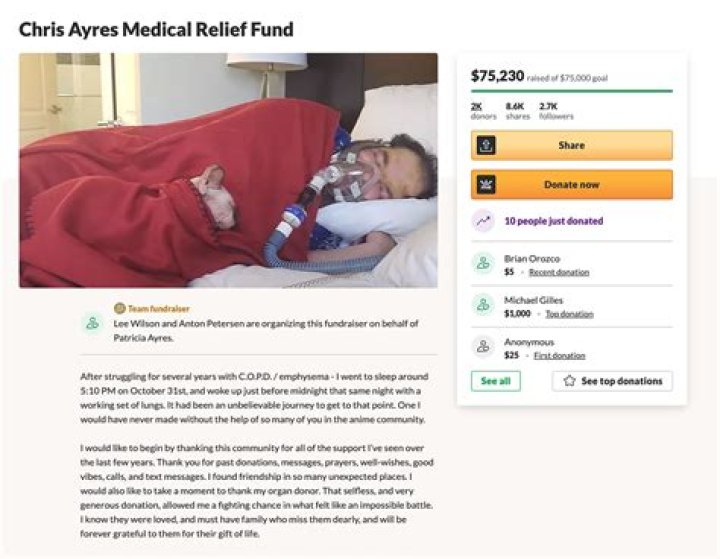
Task: Open the Recent donation link
Action: pos(558,272)
